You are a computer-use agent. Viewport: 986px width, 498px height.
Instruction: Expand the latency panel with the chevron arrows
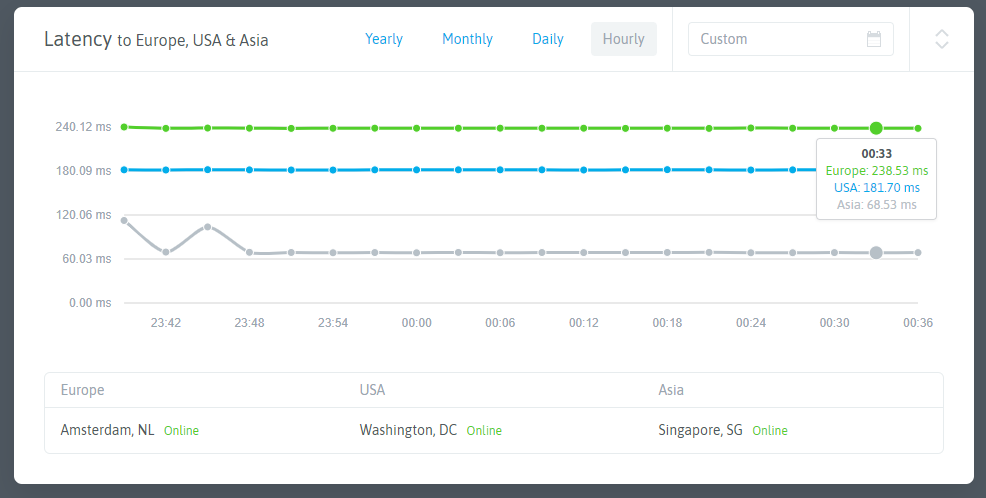941,39
